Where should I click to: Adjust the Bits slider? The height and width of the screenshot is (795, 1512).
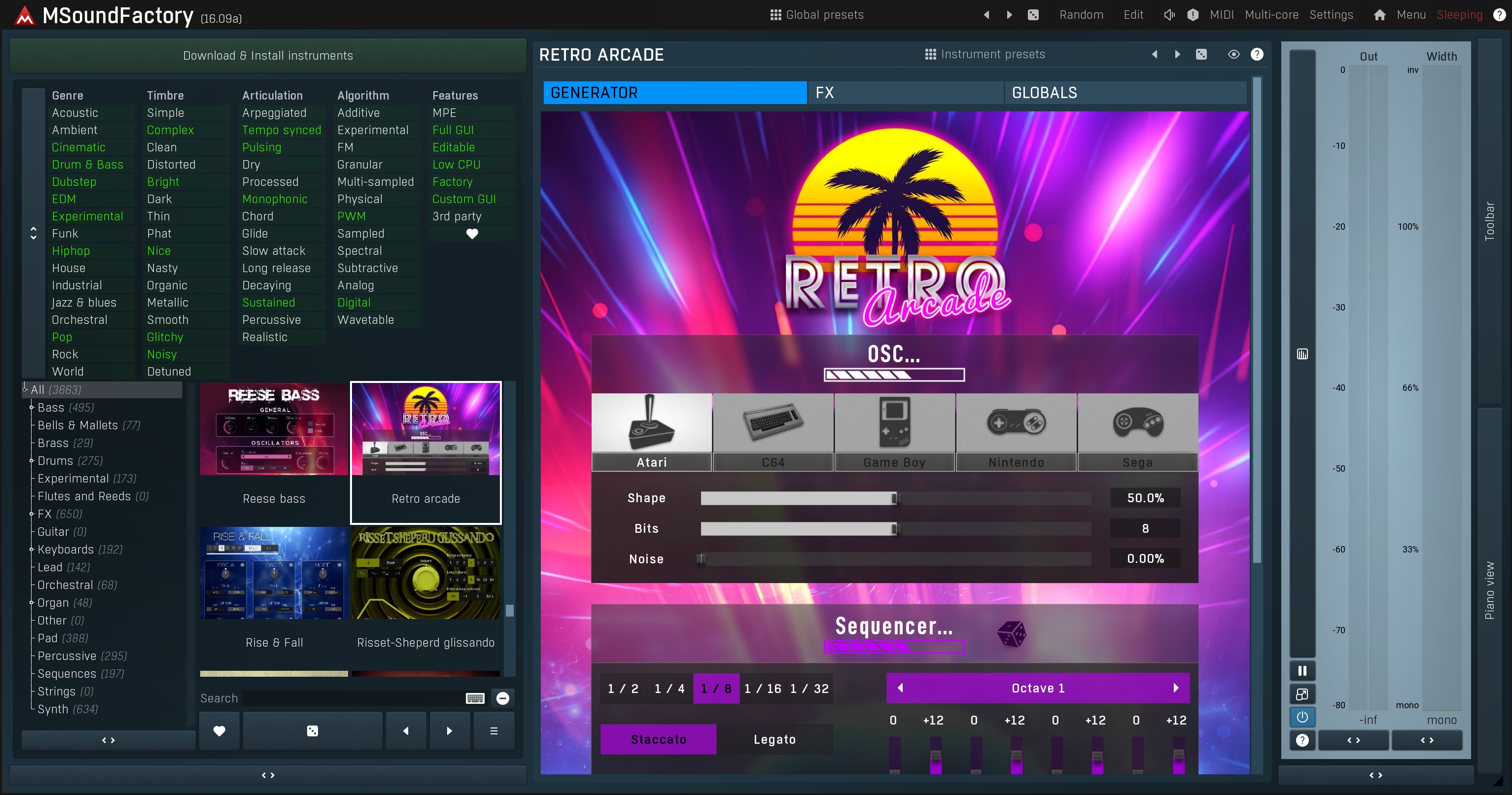[896, 529]
